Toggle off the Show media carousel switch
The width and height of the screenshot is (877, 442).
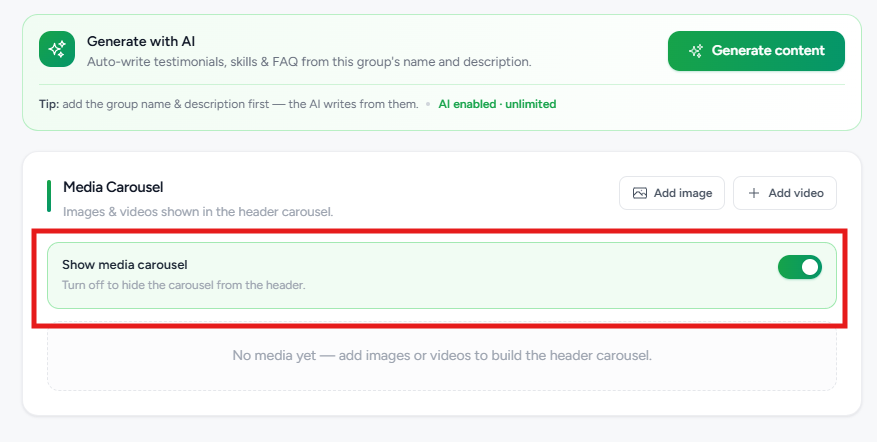click(x=800, y=267)
